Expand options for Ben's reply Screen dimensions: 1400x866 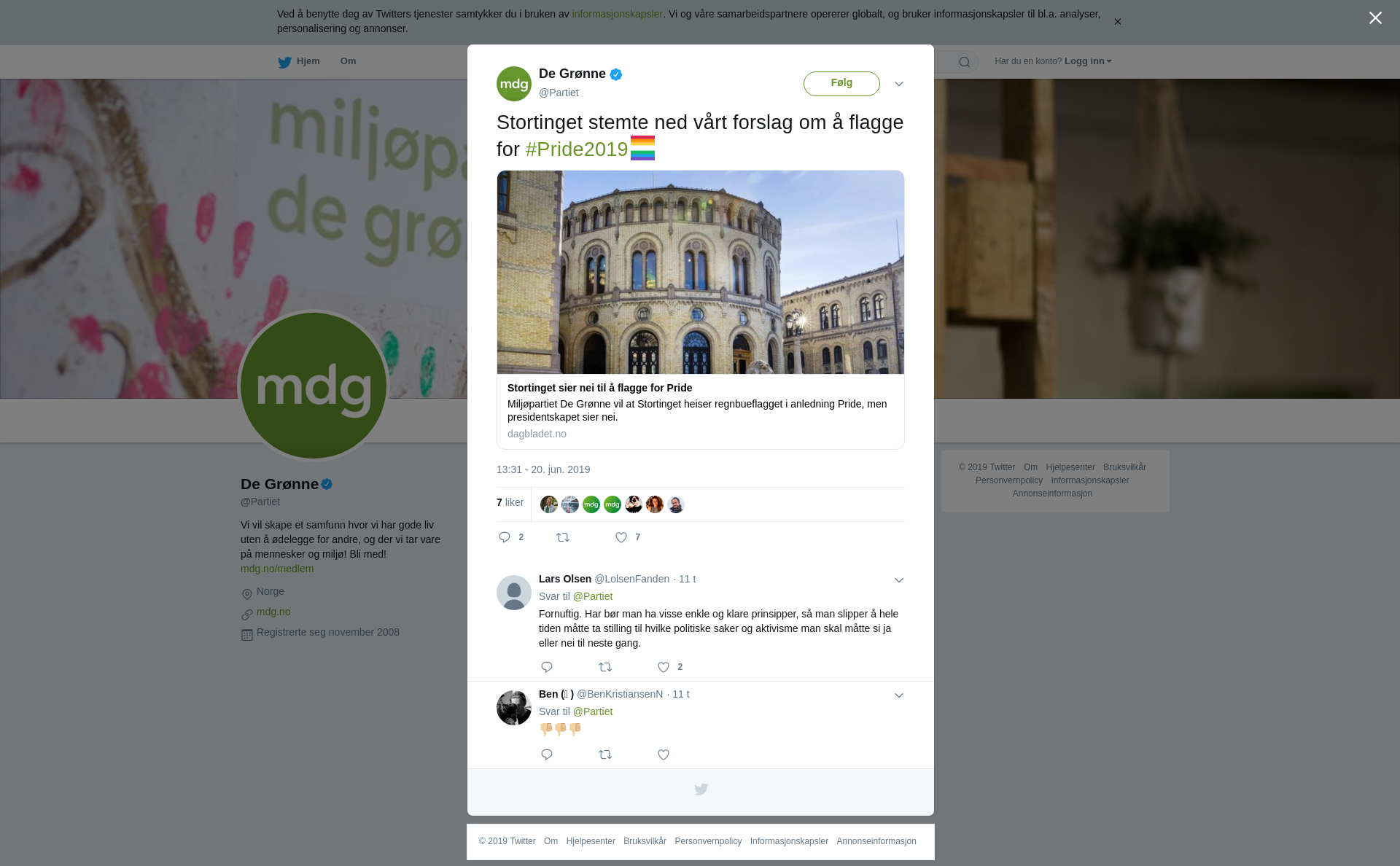tap(899, 695)
